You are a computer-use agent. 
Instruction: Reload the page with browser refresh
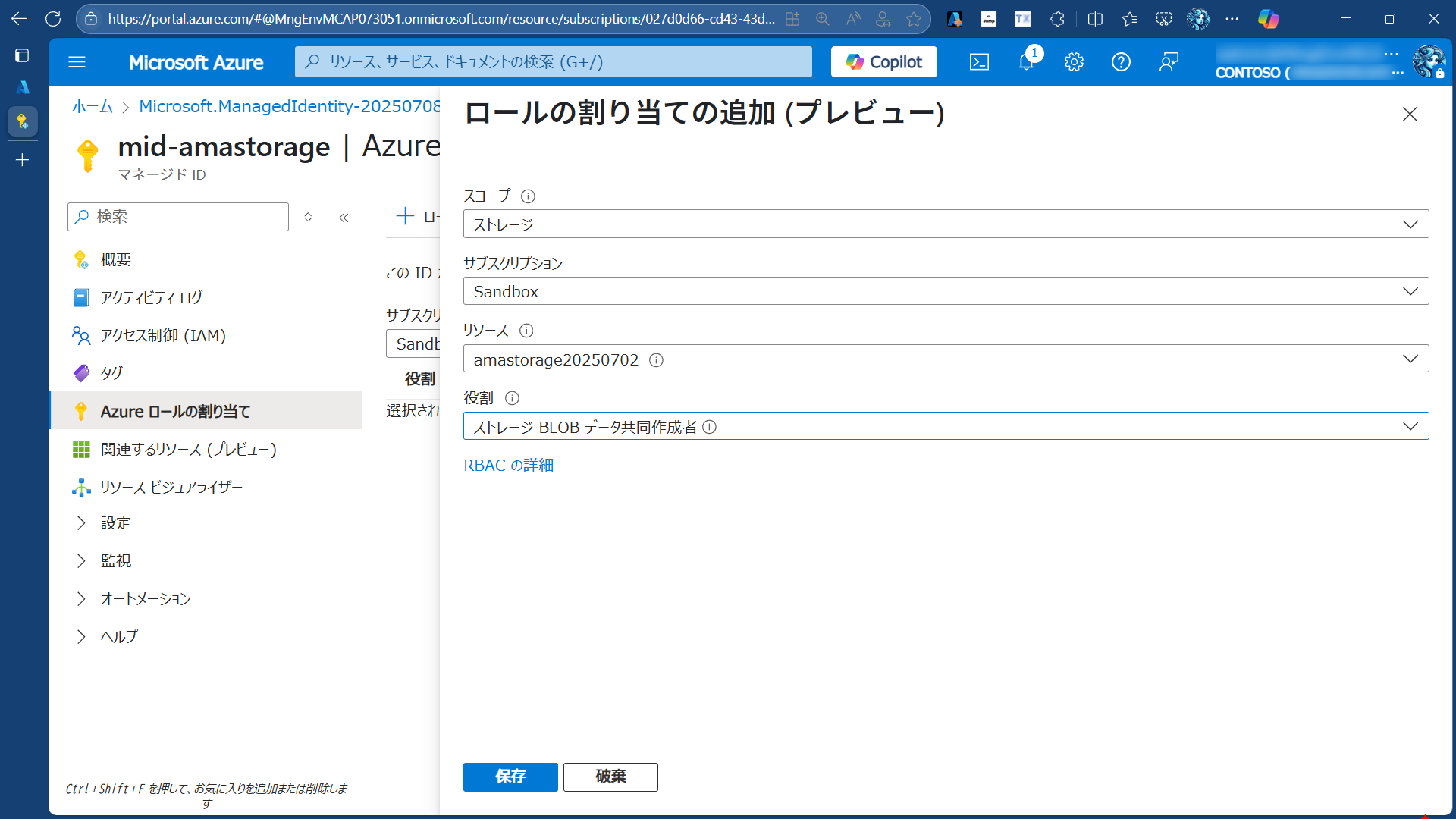point(53,19)
